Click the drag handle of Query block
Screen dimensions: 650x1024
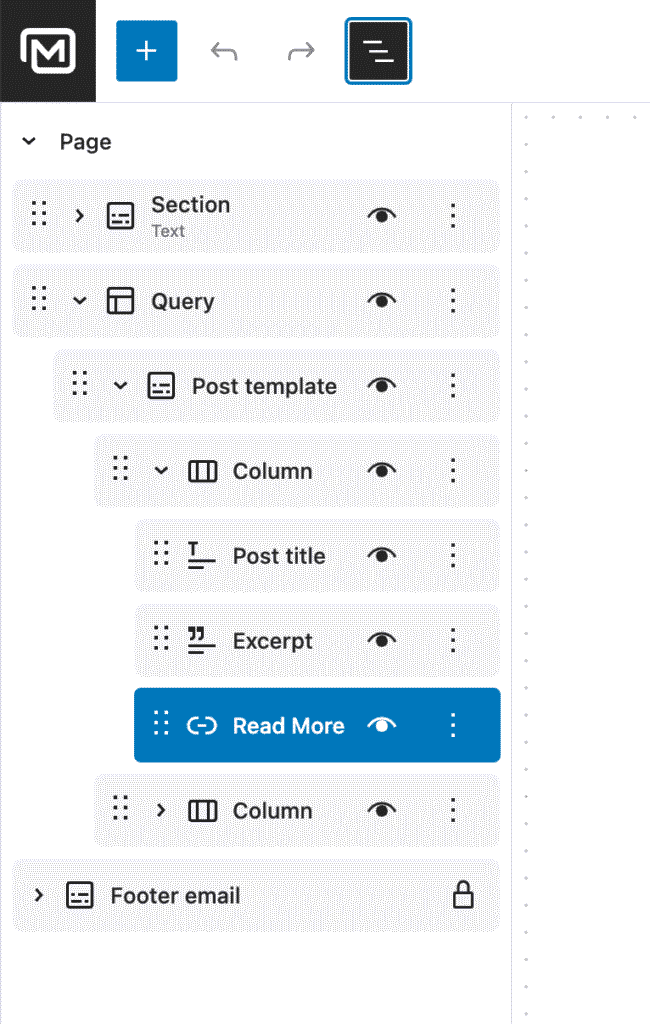39,301
